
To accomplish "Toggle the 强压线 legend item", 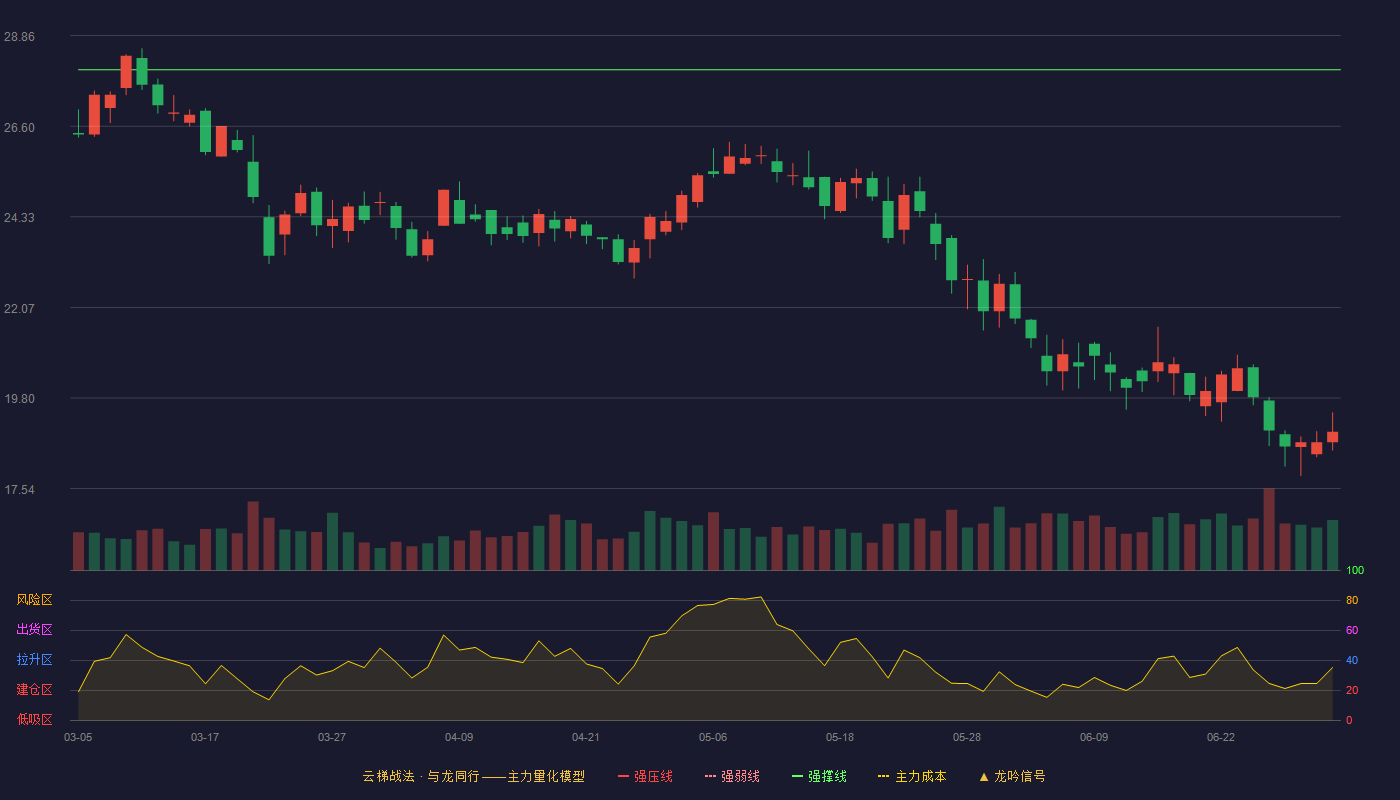I will [645, 776].
